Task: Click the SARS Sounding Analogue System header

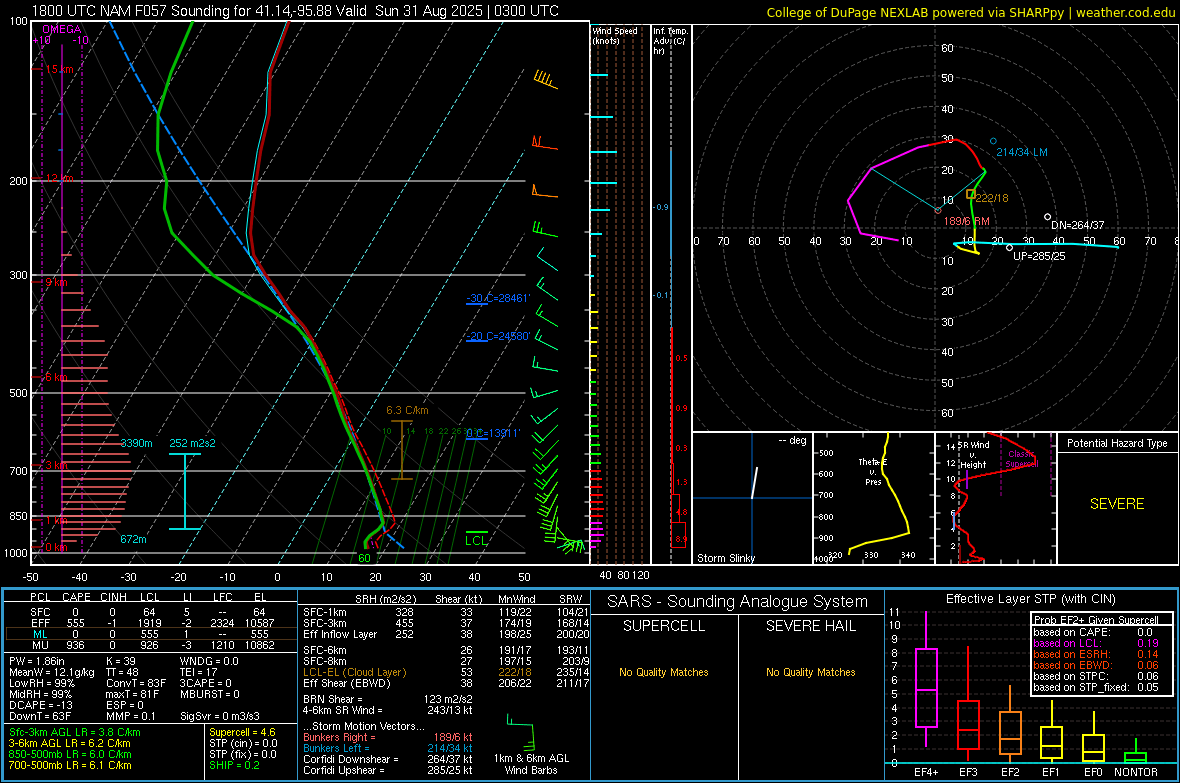Action: [x=738, y=602]
